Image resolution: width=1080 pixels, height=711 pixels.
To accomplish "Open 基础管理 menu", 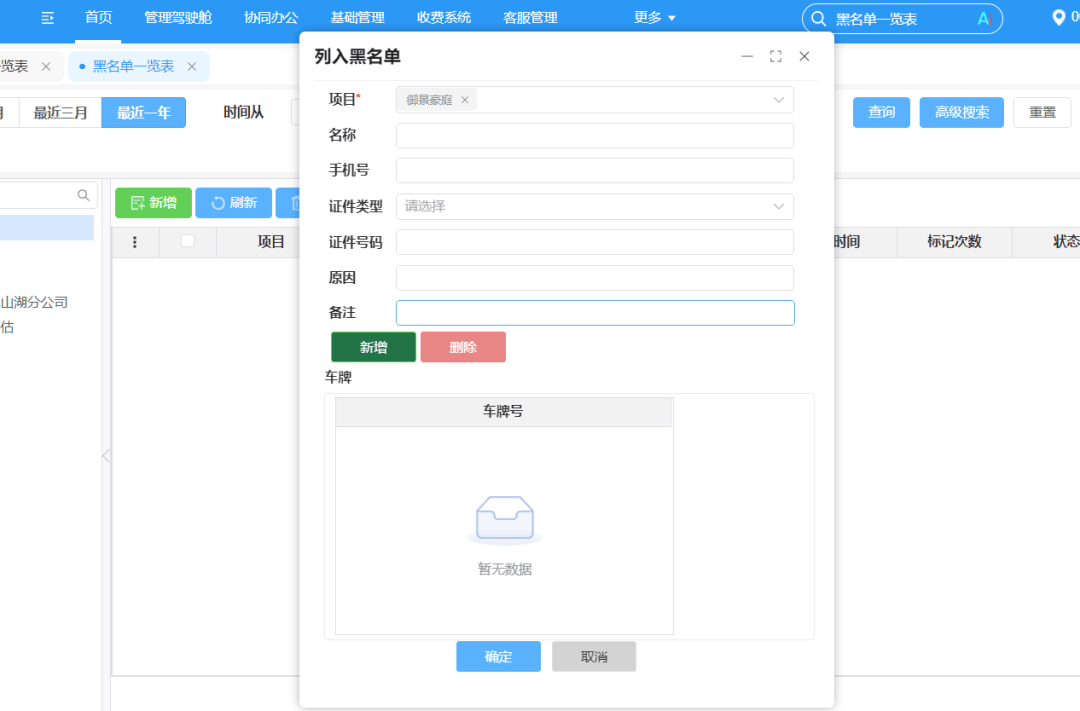I will coord(357,18).
